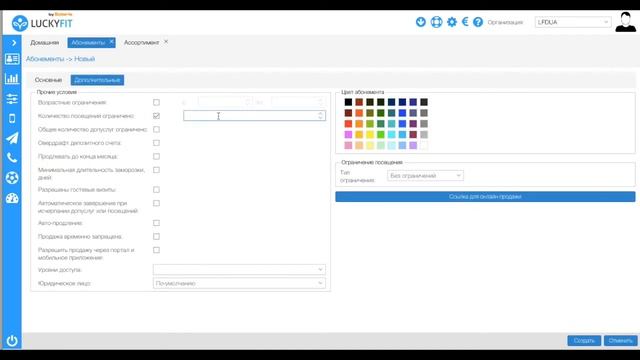Close the Ассортимент tab with its X
Viewport: 640px width, 360px height.
(166, 42)
